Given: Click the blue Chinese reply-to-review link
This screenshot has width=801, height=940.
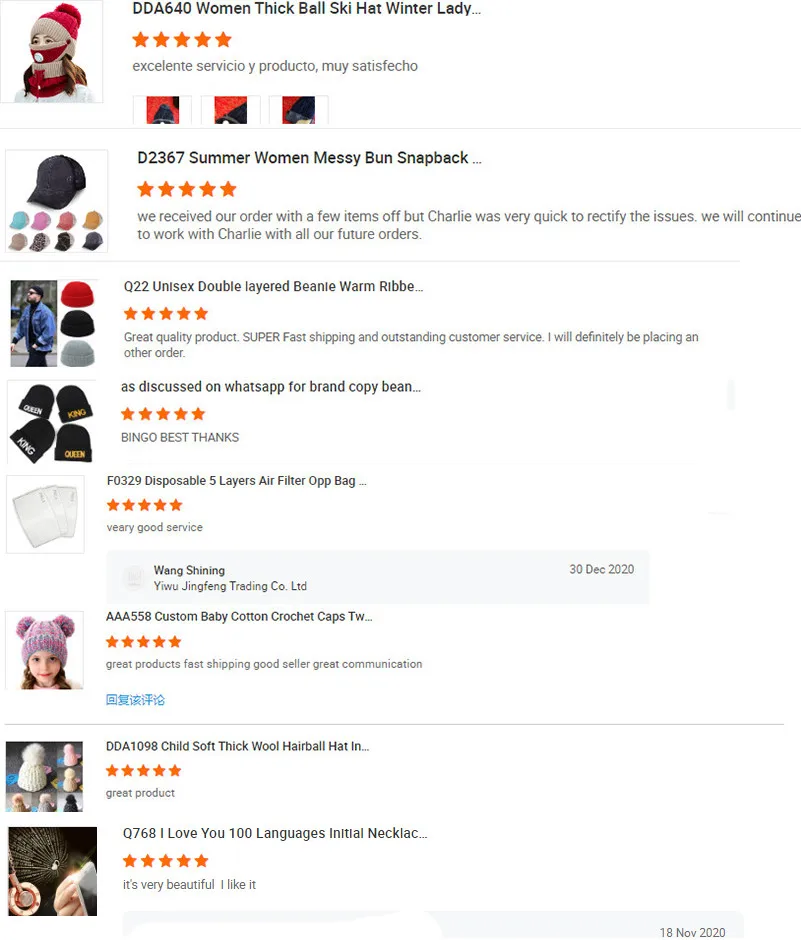Looking at the screenshot, I should tap(135, 700).
